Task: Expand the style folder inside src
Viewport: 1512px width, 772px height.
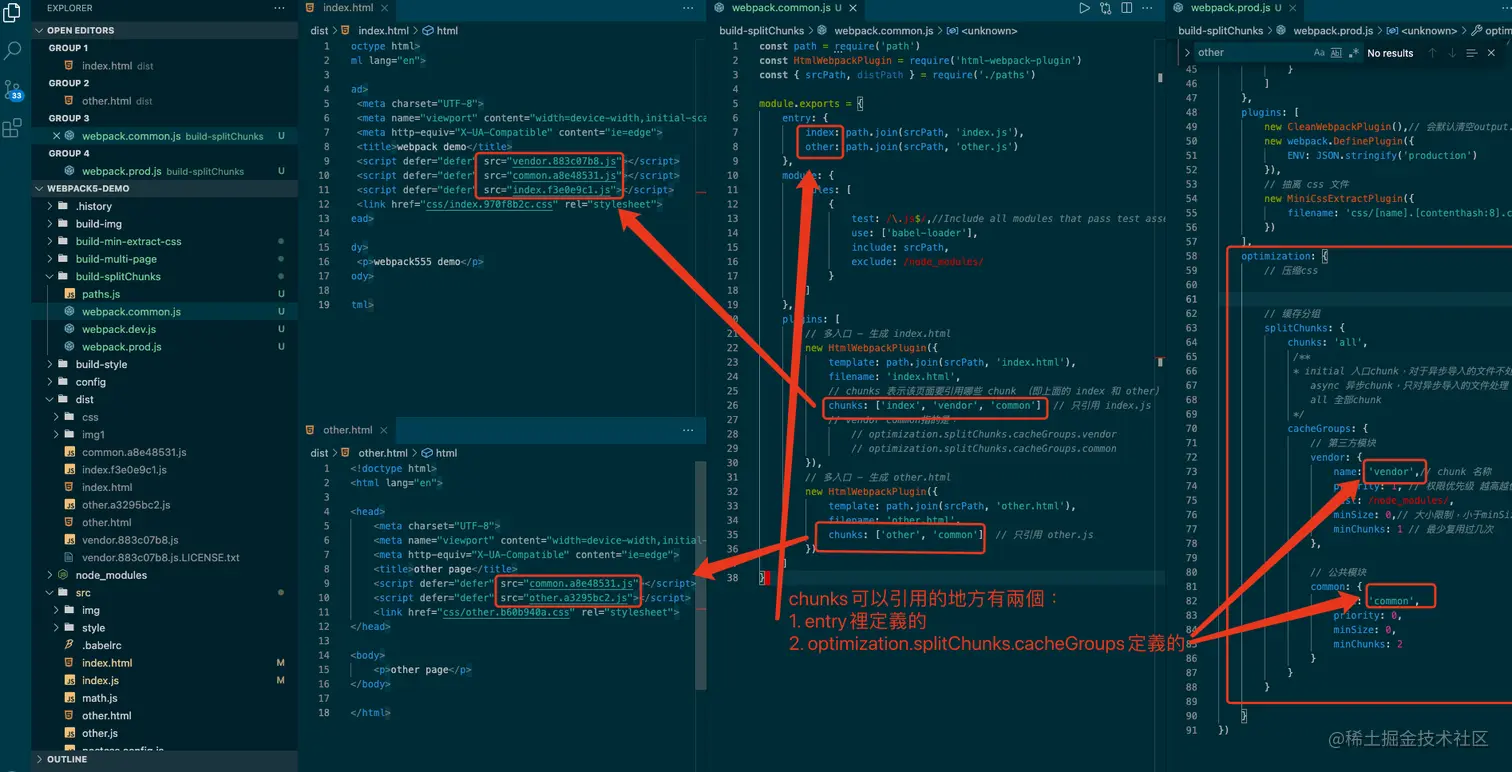Action: click(x=165, y=628)
